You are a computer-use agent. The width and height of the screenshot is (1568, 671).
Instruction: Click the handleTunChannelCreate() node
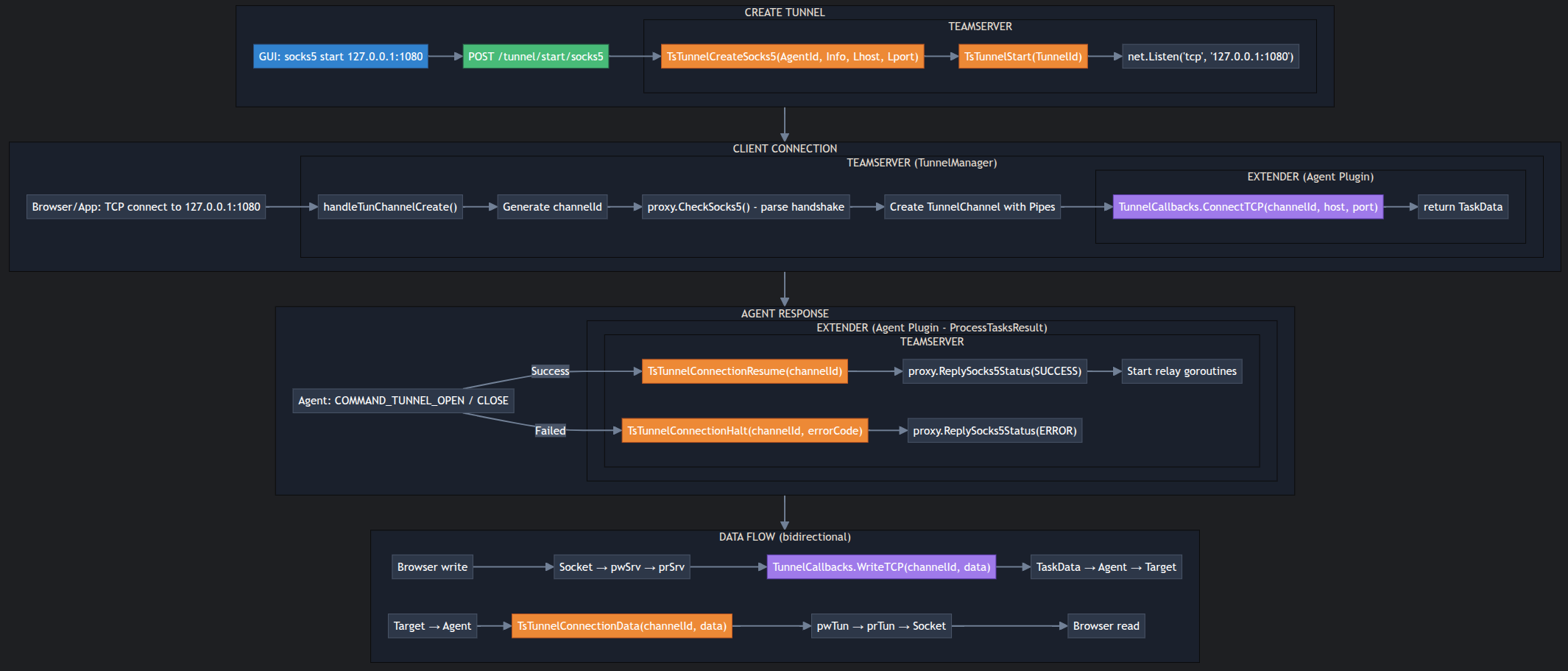(x=389, y=207)
